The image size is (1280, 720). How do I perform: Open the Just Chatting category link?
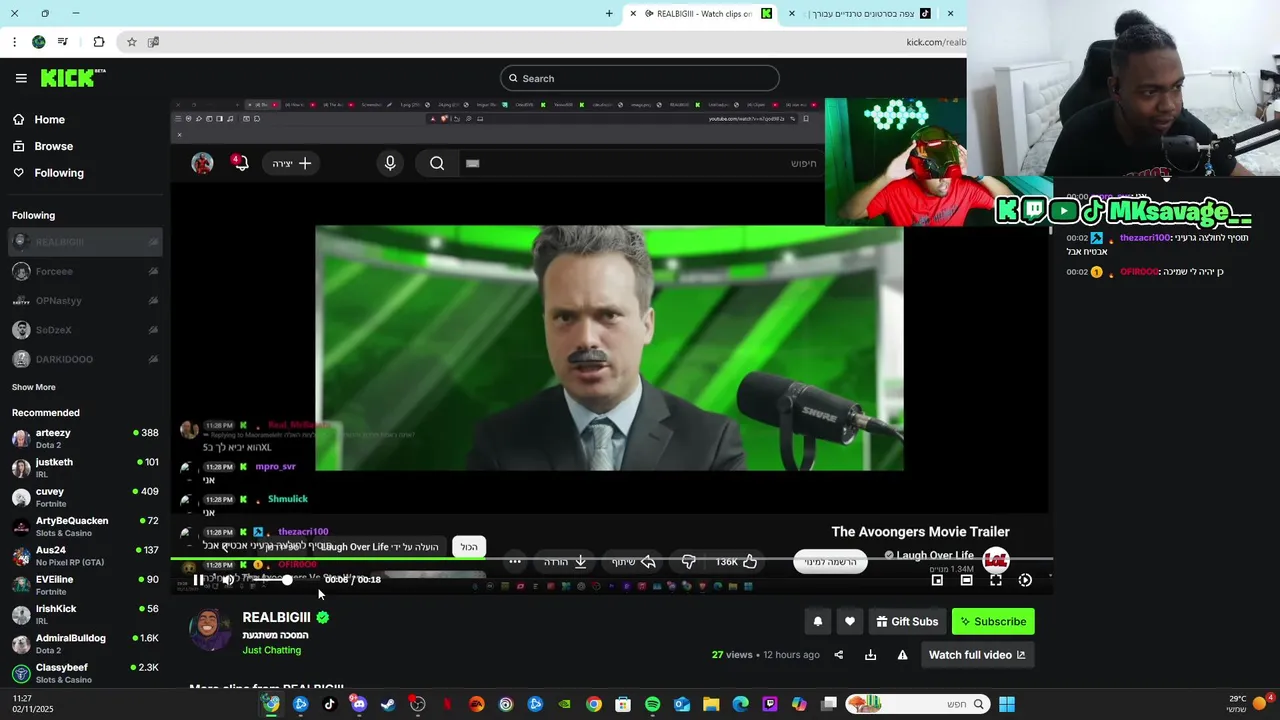pos(271,650)
